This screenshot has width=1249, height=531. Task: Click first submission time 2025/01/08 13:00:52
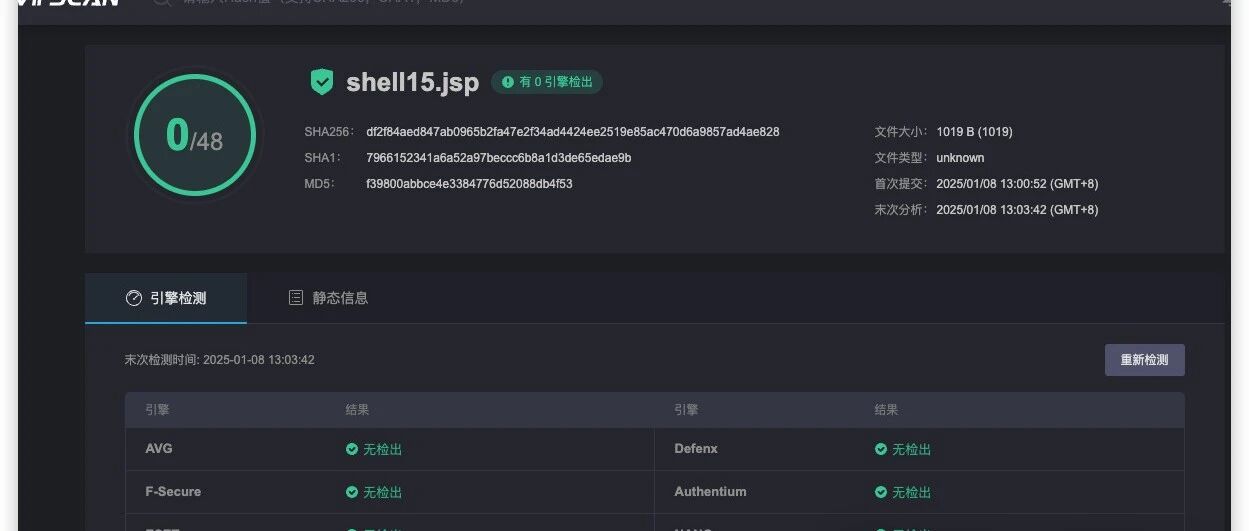pyautogui.click(x=990, y=184)
